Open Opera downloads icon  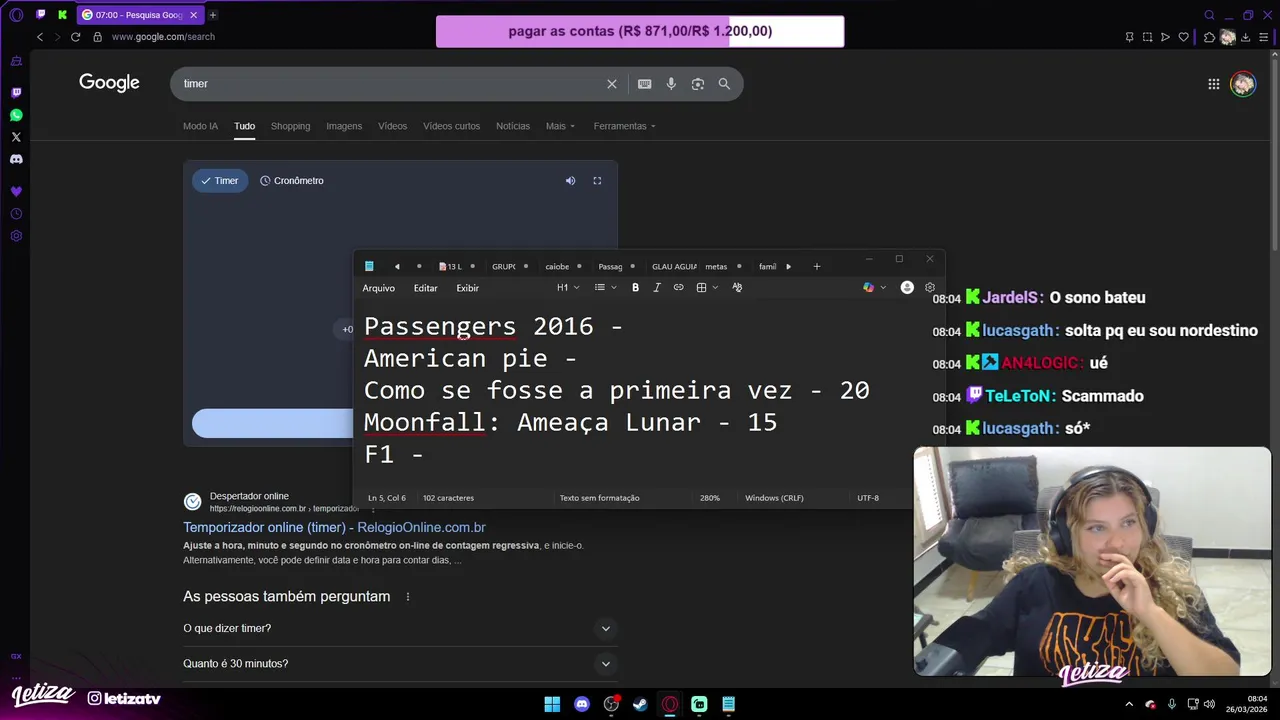coord(1245,37)
